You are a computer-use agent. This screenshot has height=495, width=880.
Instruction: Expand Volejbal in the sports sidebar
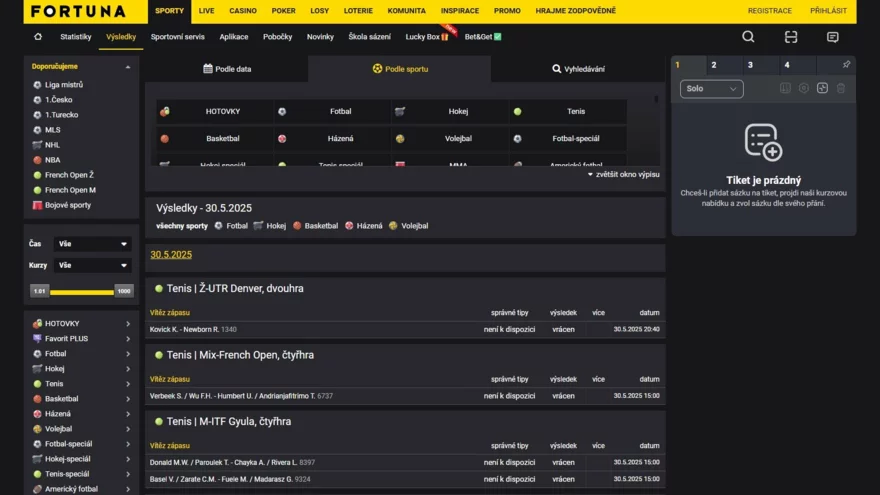tap(128, 429)
